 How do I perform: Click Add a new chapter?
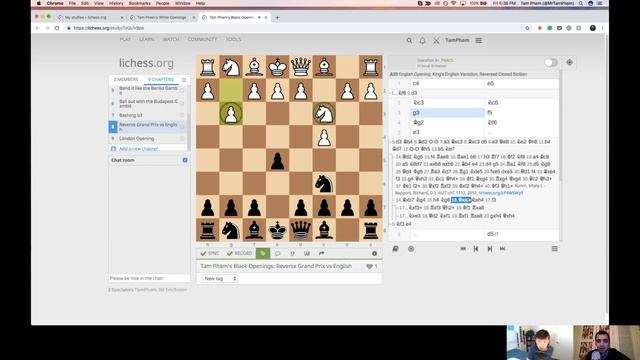coord(138,149)
